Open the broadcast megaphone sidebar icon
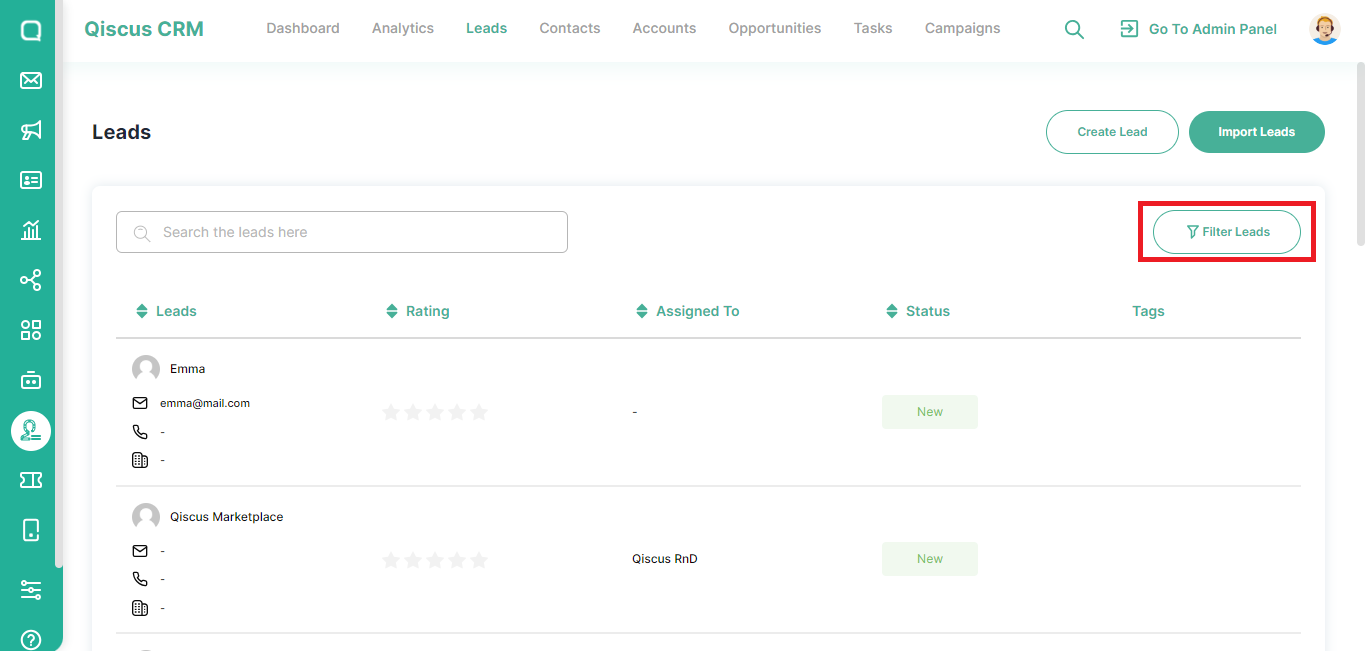 pyautogui.click(x=31, y=130)
